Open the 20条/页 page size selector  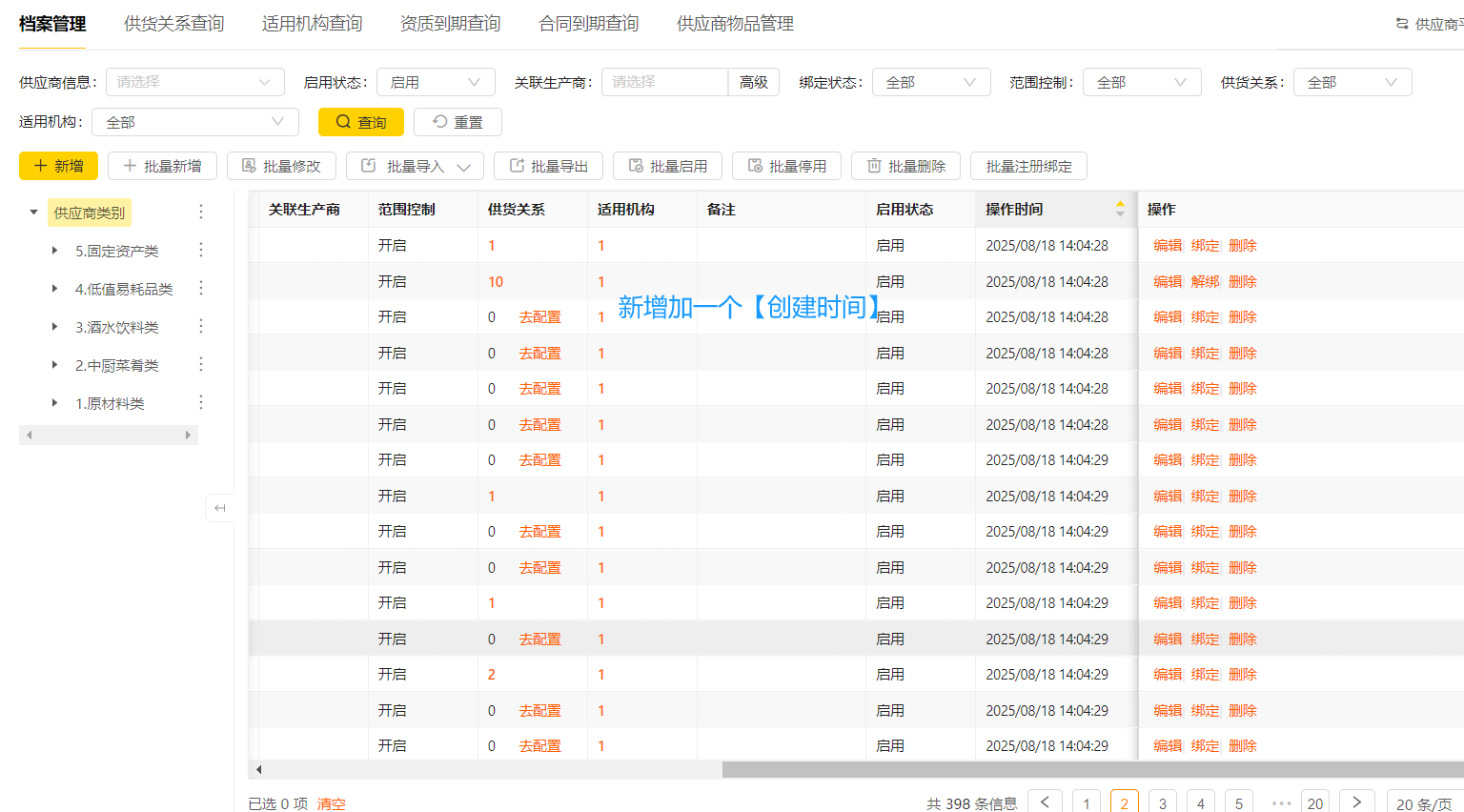coord(1423,803)
